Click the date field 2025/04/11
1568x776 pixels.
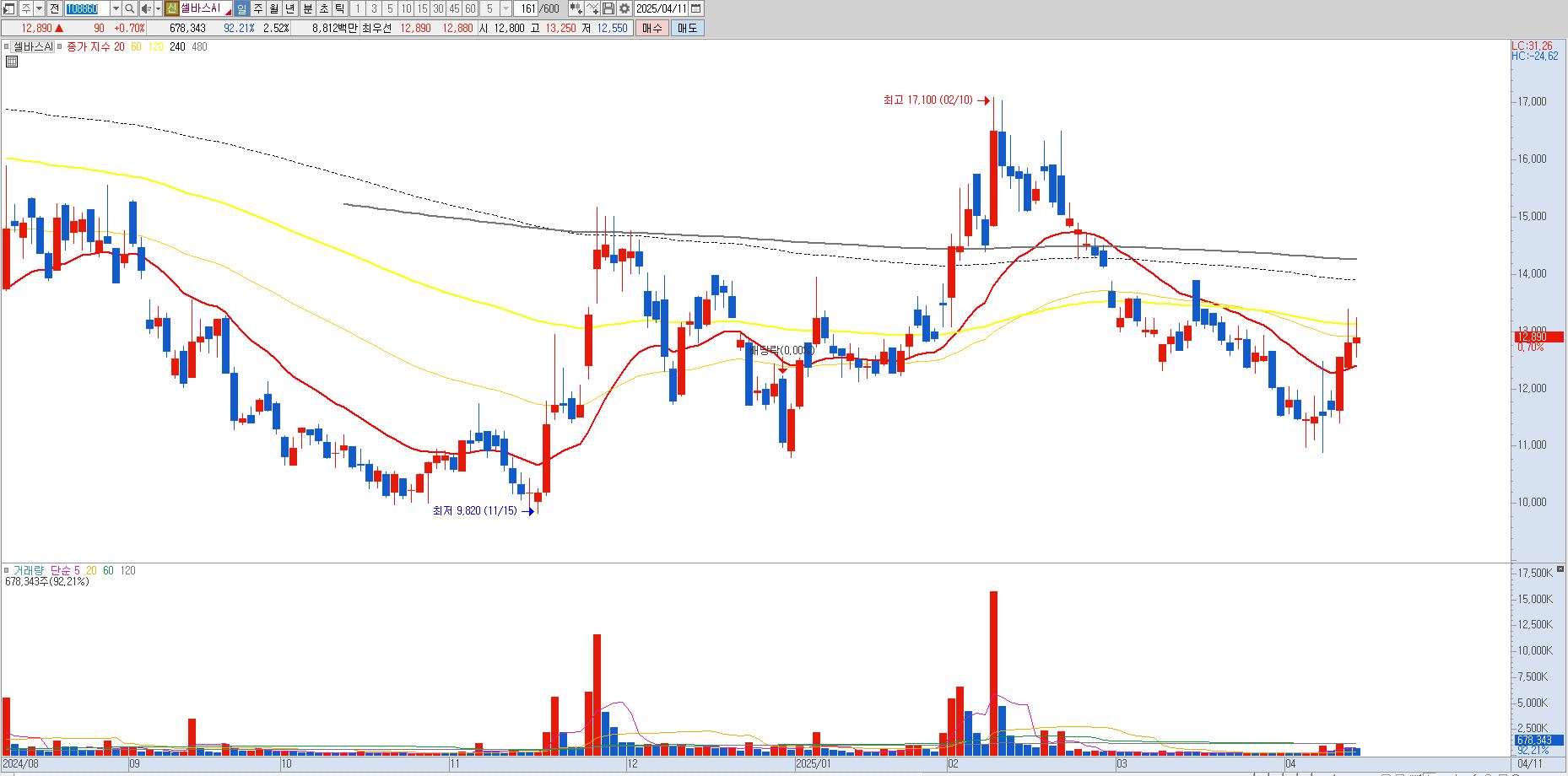(662, 8)
